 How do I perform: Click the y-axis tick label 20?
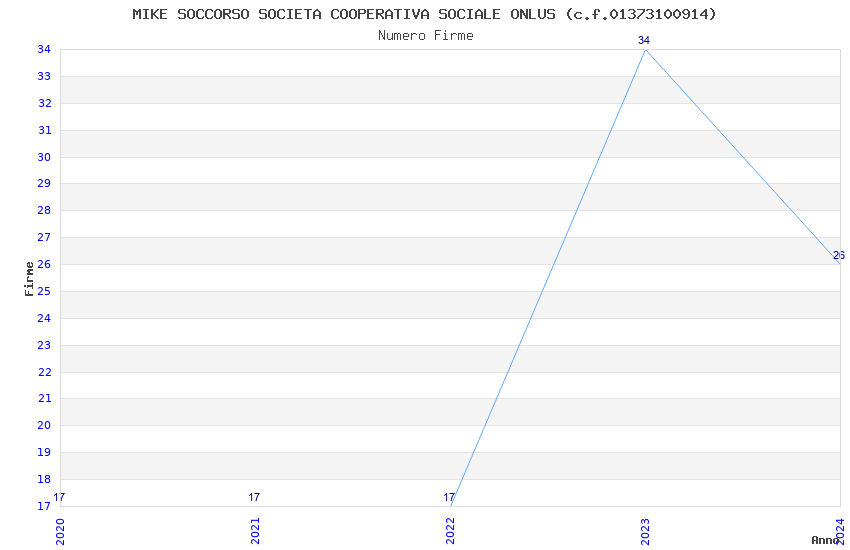(x=44, y=425)
